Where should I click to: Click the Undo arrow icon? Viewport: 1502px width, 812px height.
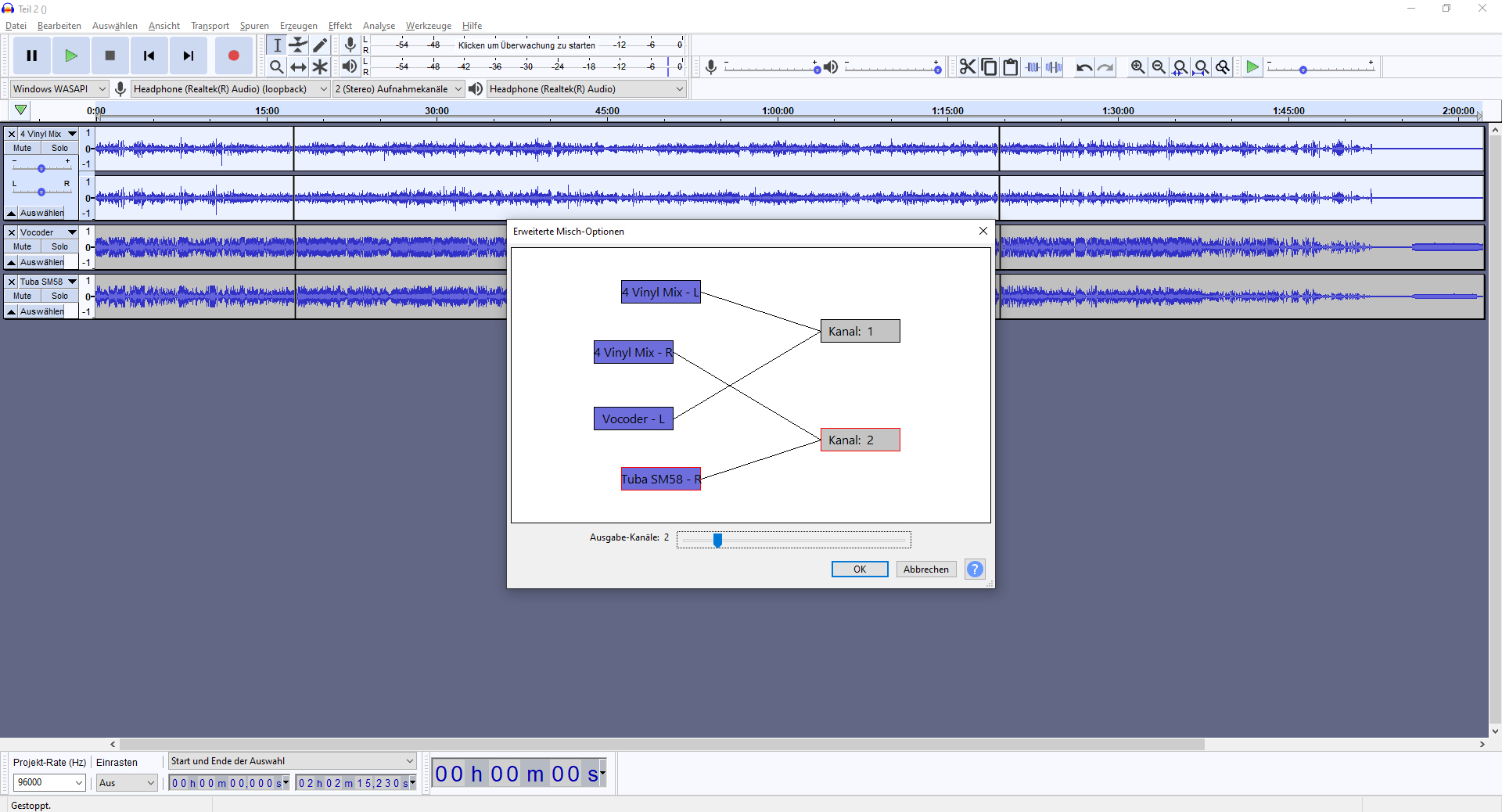coord(1083,67)
